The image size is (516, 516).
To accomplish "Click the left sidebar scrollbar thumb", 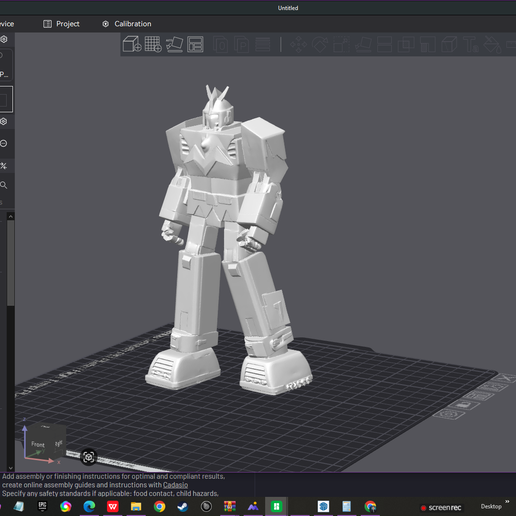I will point(11,263).
